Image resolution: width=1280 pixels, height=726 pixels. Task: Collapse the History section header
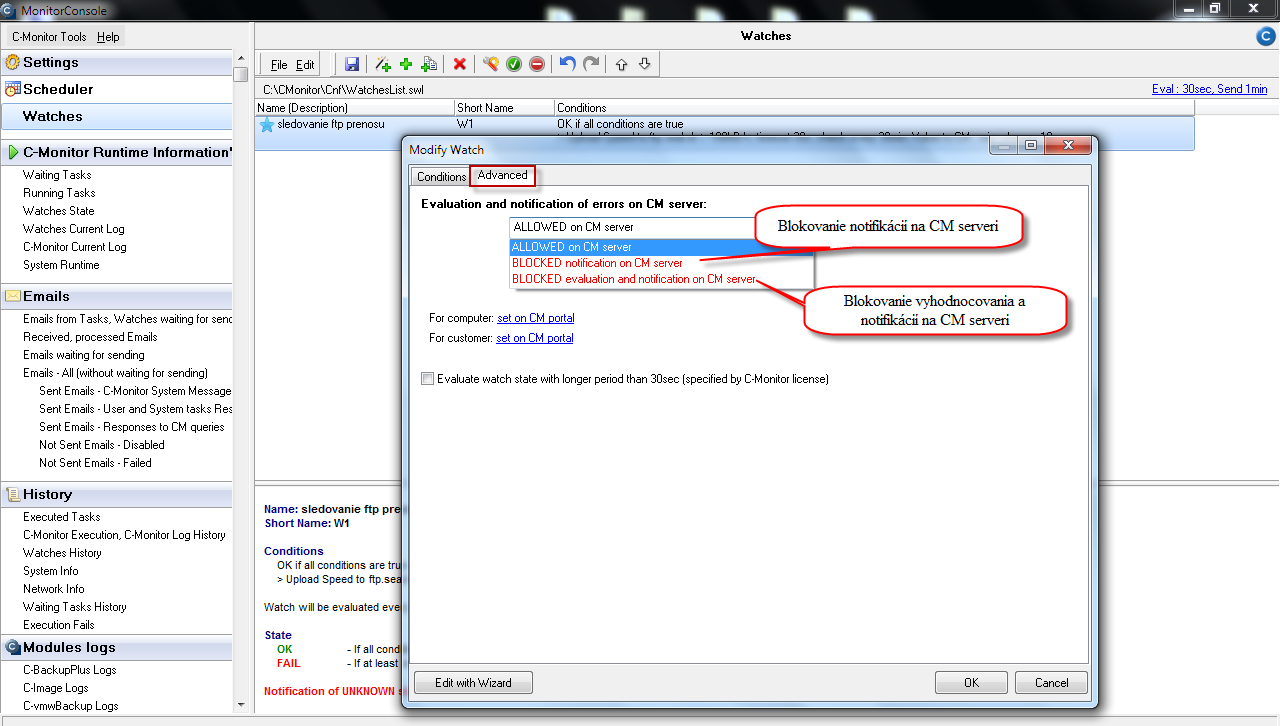tap(116, 494)
